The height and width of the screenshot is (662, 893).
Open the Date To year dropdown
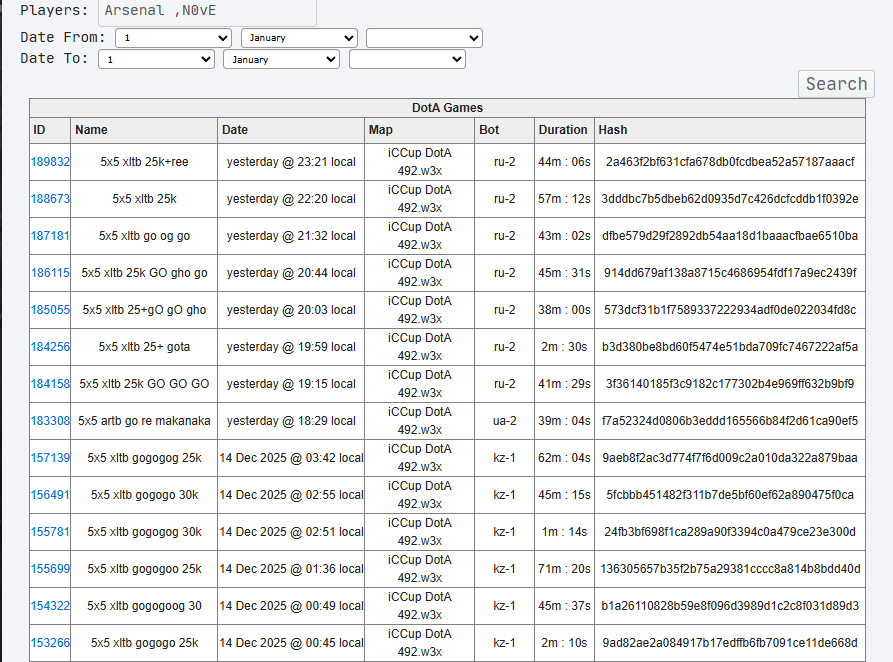pyautogui.click(x=407, y=59)
